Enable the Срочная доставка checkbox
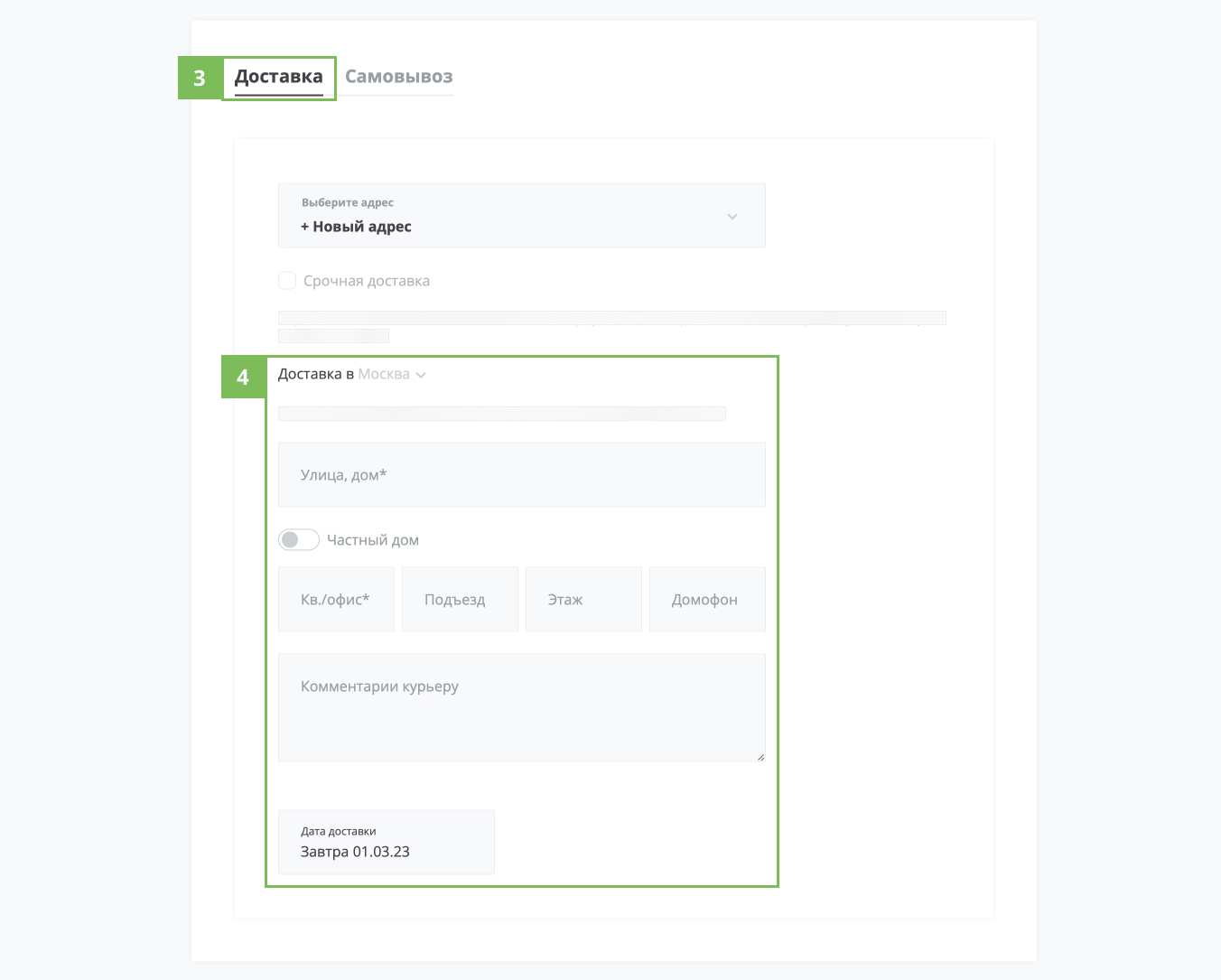Image resolution: width=1221 pixels, height=980 pixels. click(x=287, y=281)
